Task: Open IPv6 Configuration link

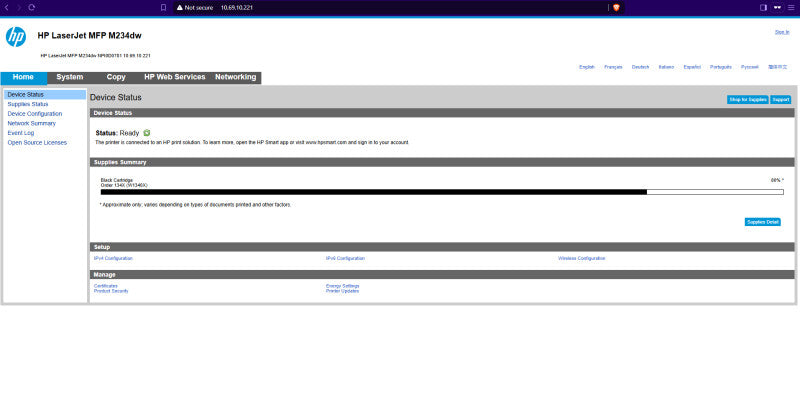Action: [345, 259]
